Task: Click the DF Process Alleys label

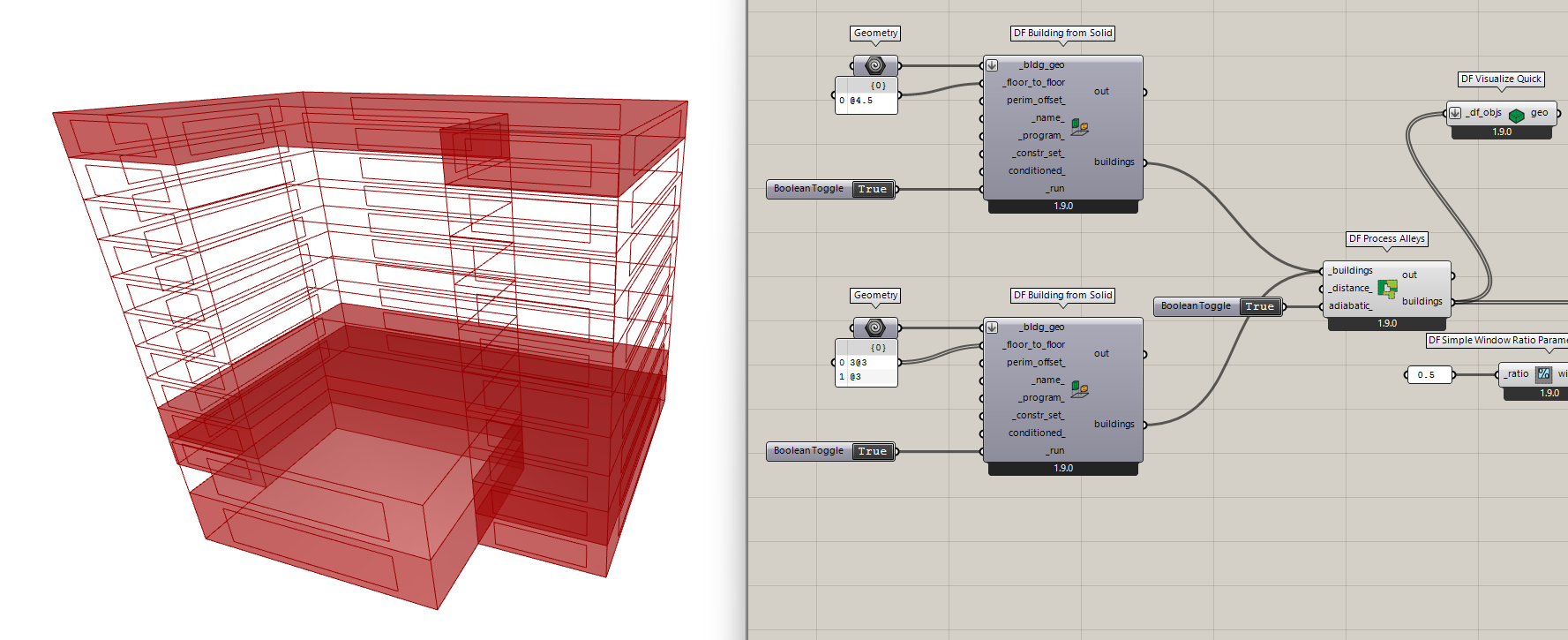Action: coord(1386,238)
